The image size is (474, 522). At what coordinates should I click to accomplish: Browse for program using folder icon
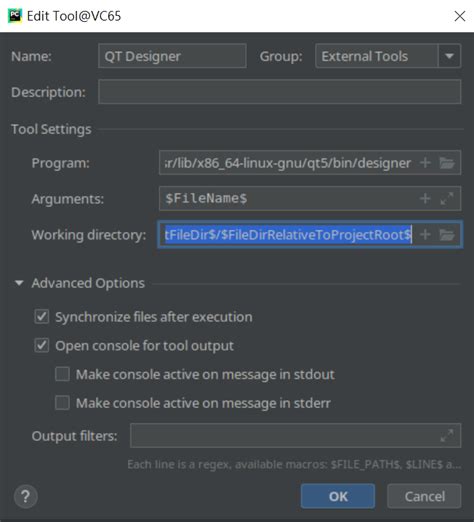click(447, 163)
